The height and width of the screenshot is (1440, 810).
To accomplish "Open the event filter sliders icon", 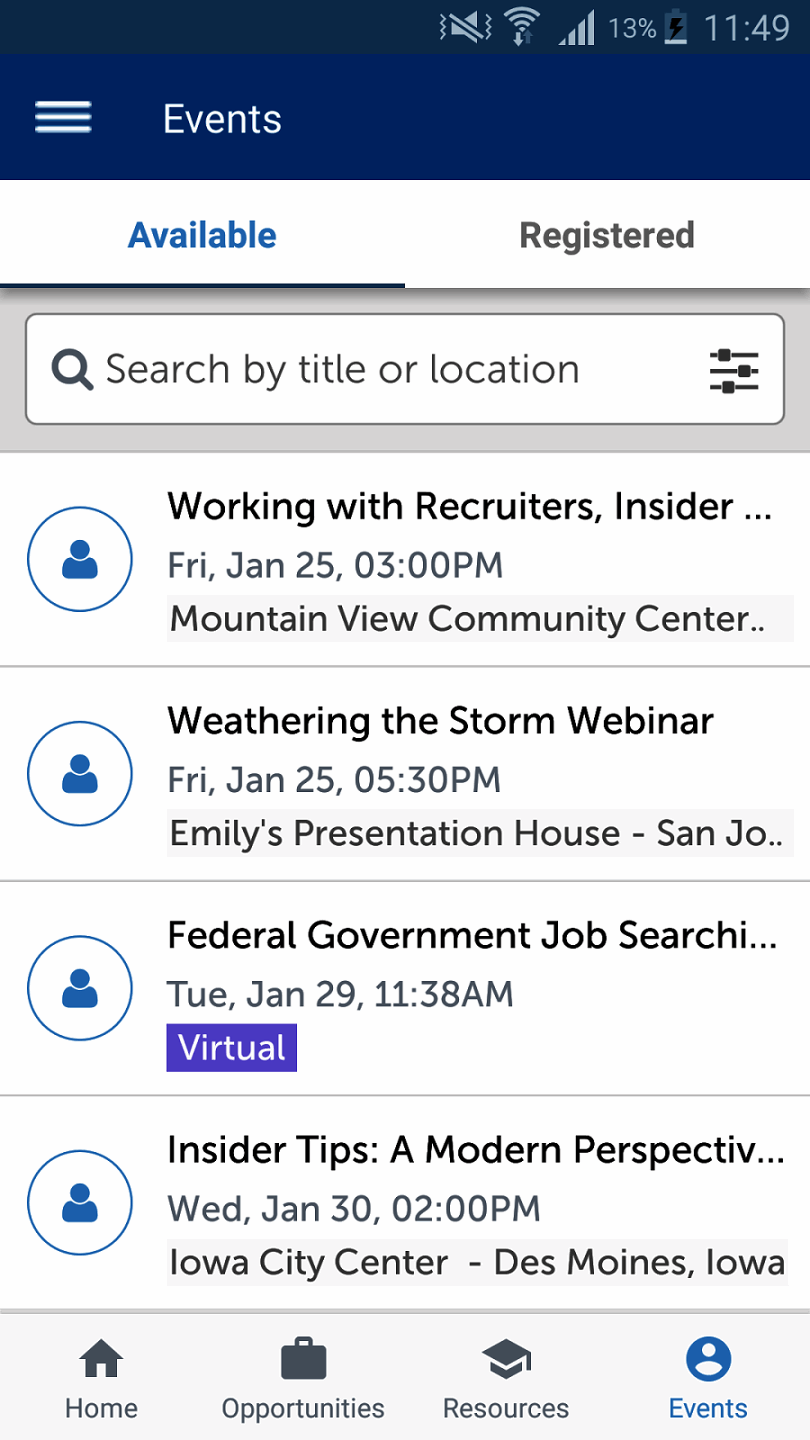I will click(x=734, y=370).
